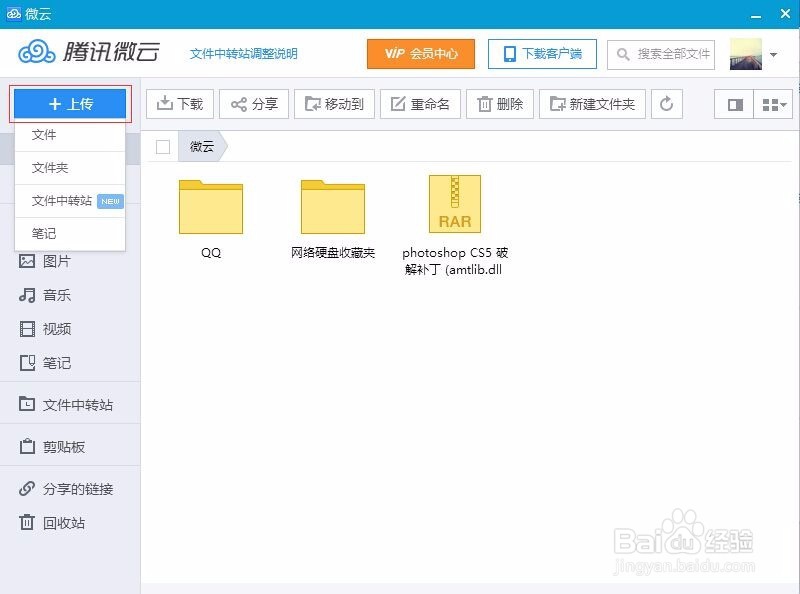Select 笔记 in the upload dropdown menu
The image size is (800, 594).
tap(70, 234)
